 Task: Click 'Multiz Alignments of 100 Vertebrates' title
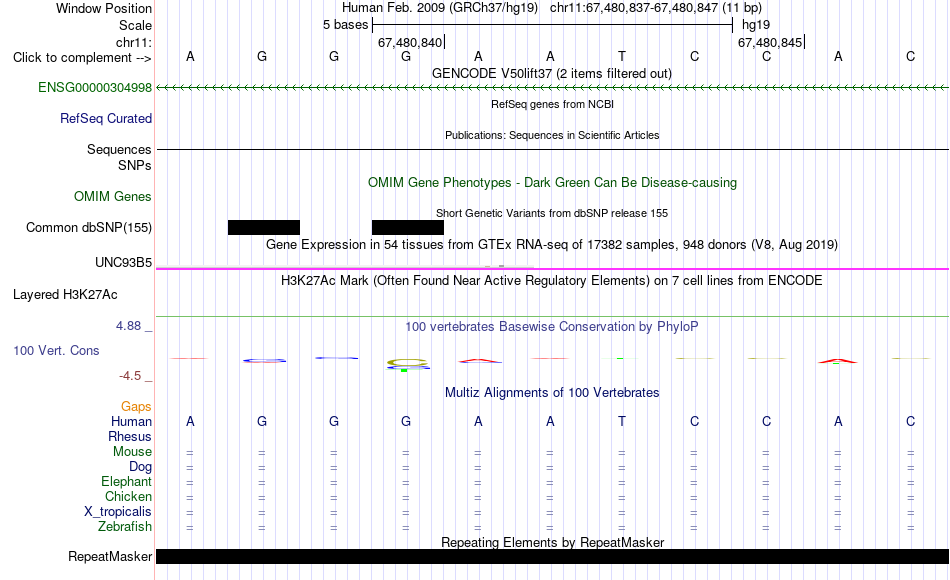pos(552,393)
